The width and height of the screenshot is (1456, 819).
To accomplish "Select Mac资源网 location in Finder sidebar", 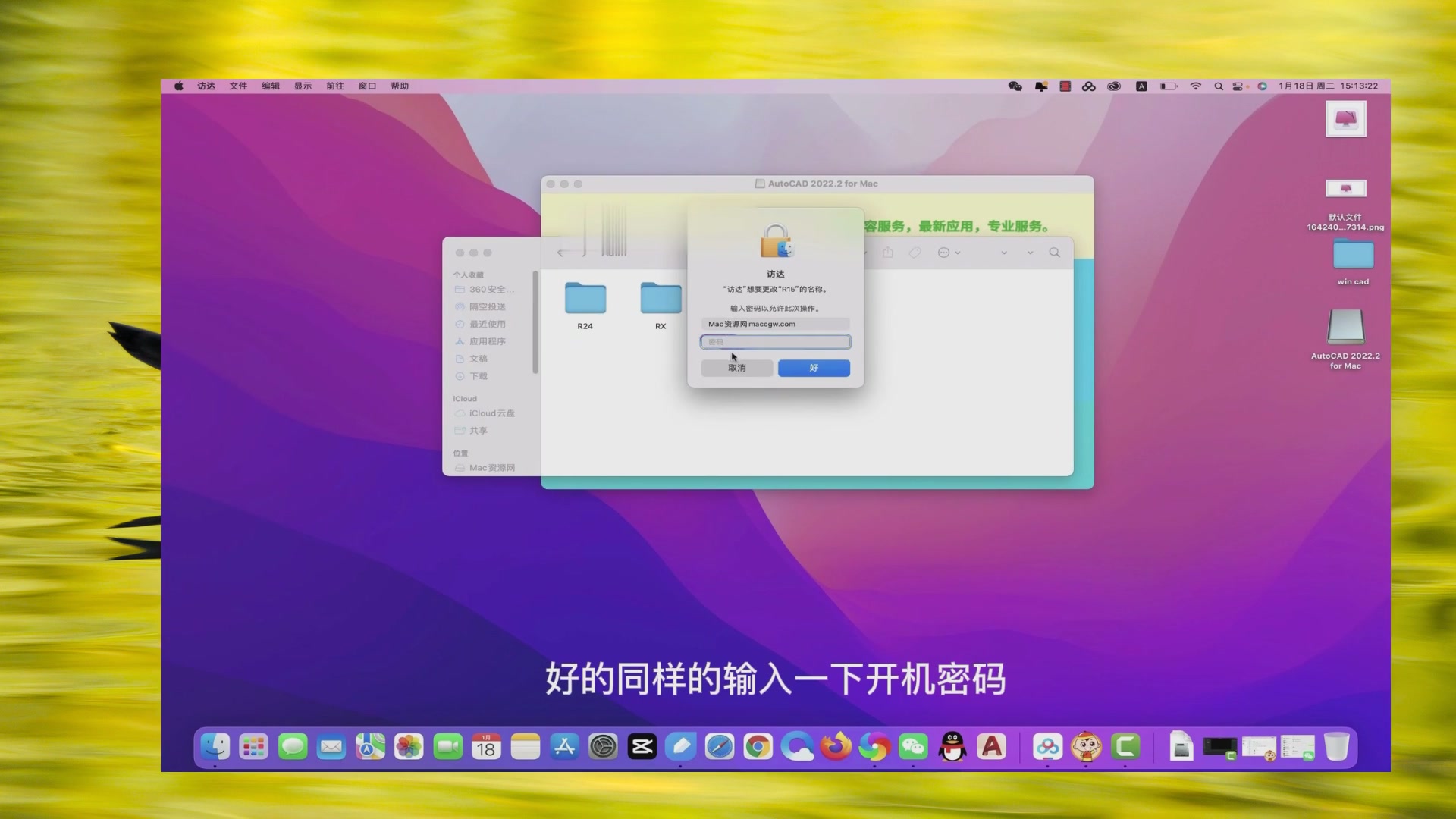I will (485, 468).
